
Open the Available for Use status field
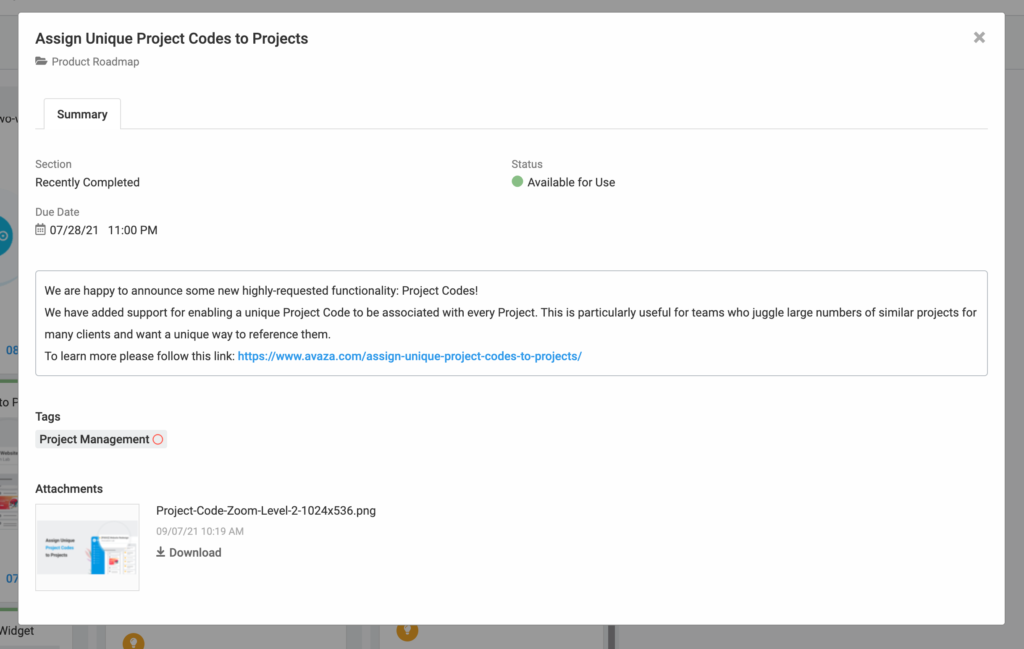[x=571, y=183]
